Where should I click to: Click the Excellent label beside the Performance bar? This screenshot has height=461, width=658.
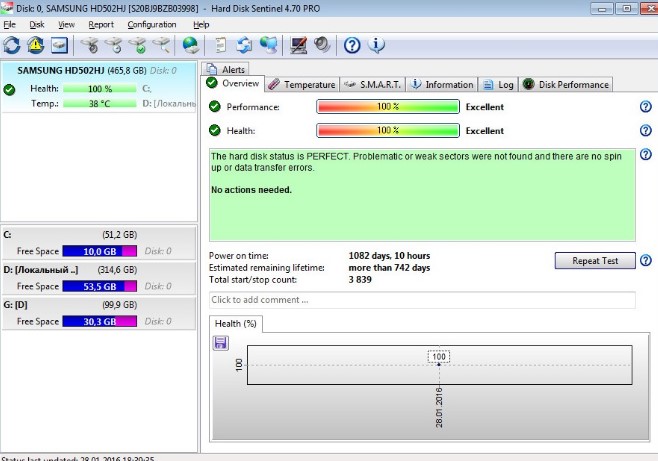coord(484,107)
